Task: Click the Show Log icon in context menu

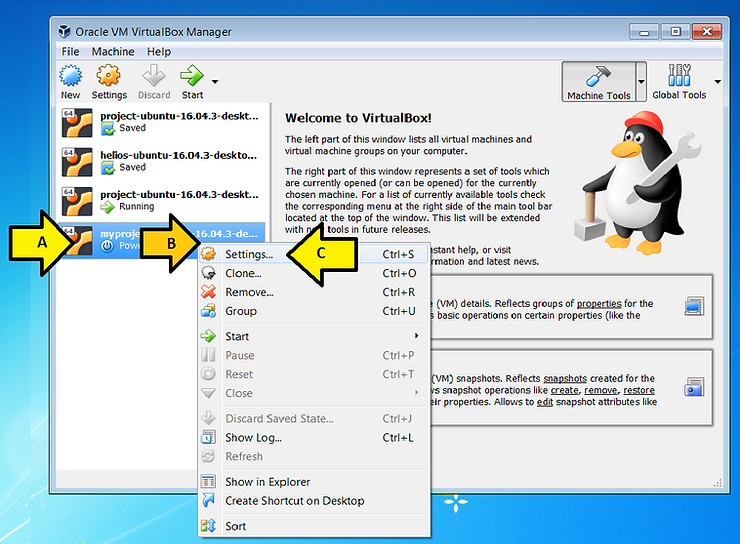Action: (209, 437)
